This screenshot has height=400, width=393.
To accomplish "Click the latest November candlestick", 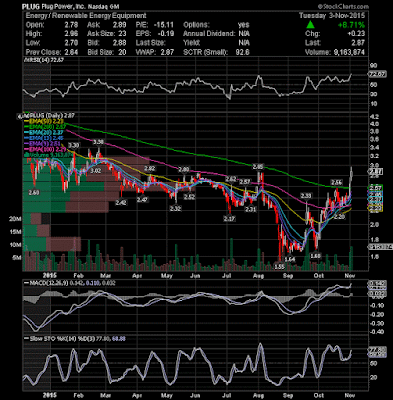I will pos(352,173).
